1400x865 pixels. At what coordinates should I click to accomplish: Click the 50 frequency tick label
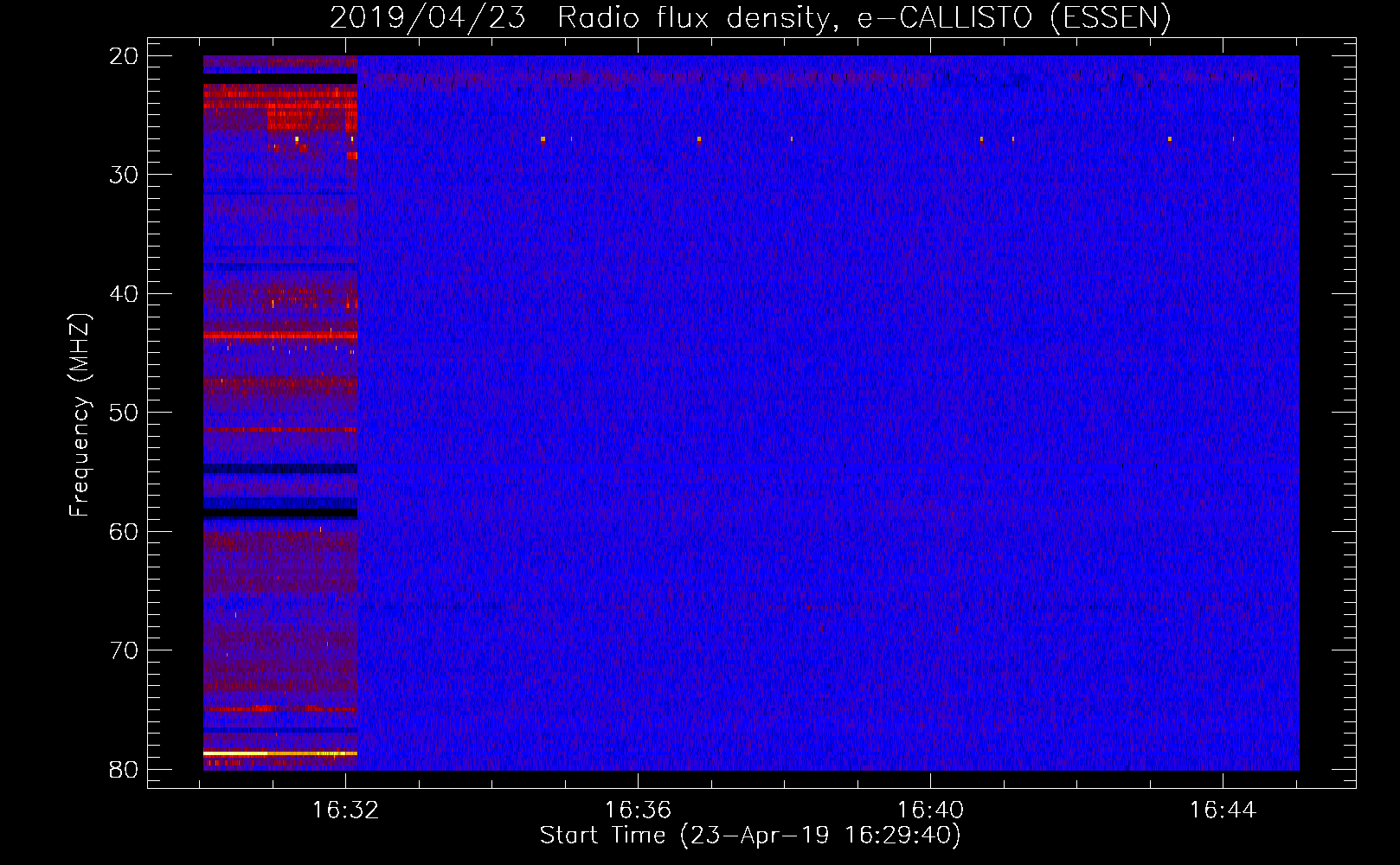point(124,413)
